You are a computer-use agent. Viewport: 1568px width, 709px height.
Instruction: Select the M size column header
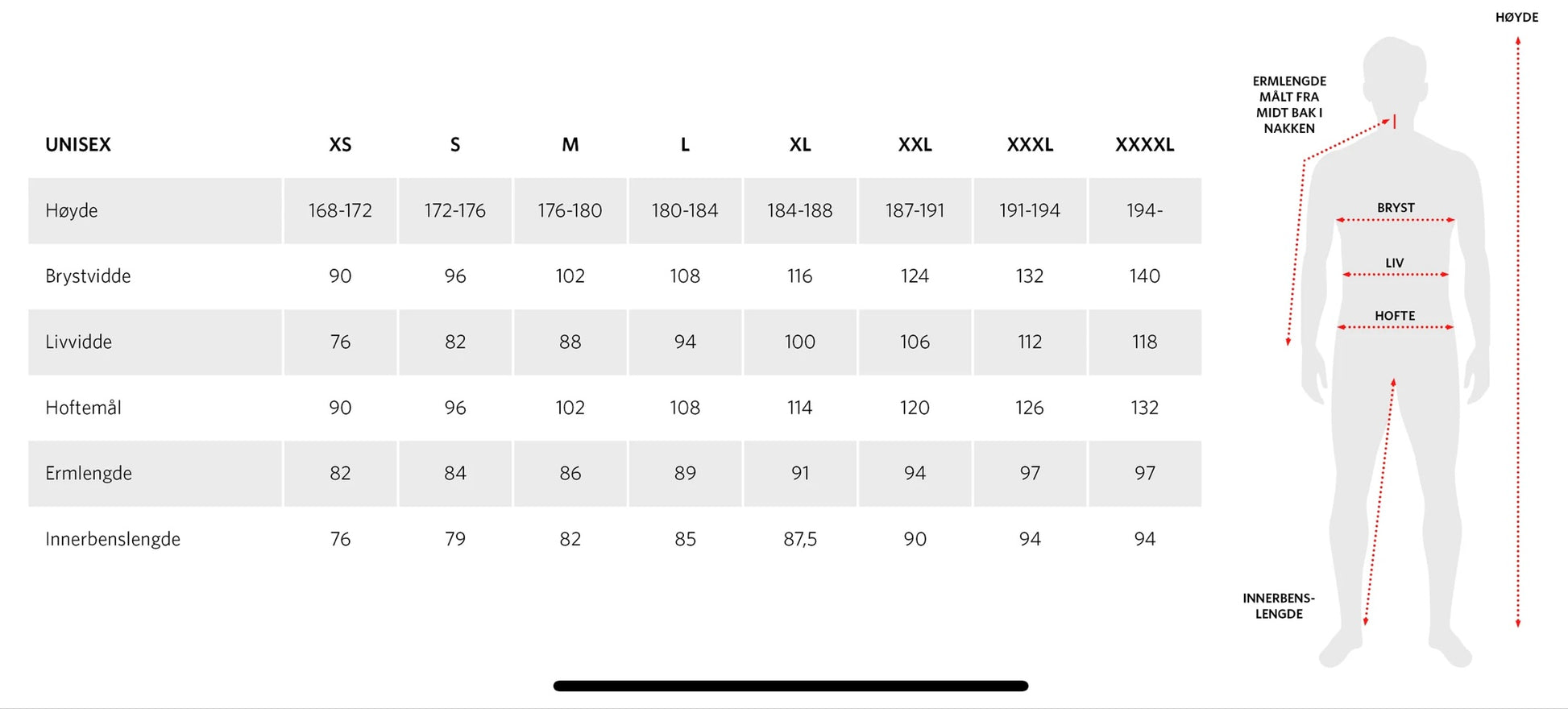pyautogui.click(x=570, y=145)
